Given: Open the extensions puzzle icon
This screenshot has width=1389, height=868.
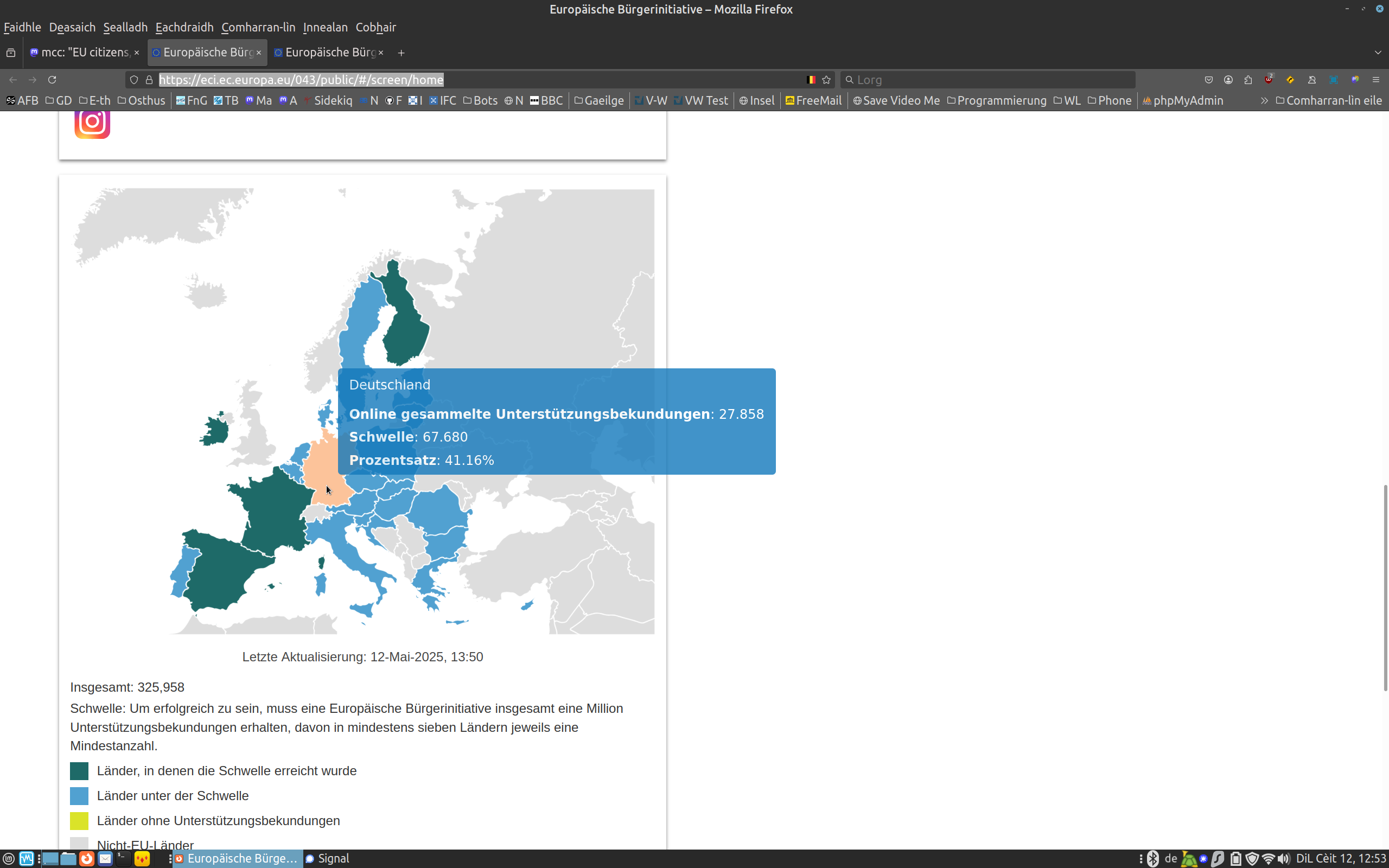Looking at the screenshot, I should (x=1248, y=80).
